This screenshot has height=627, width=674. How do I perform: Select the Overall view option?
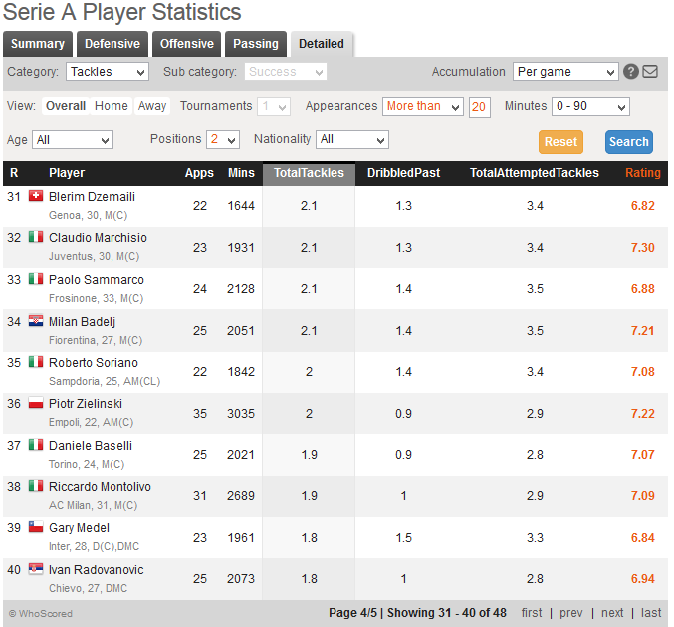pyautogui.click(x=66, y=106)
